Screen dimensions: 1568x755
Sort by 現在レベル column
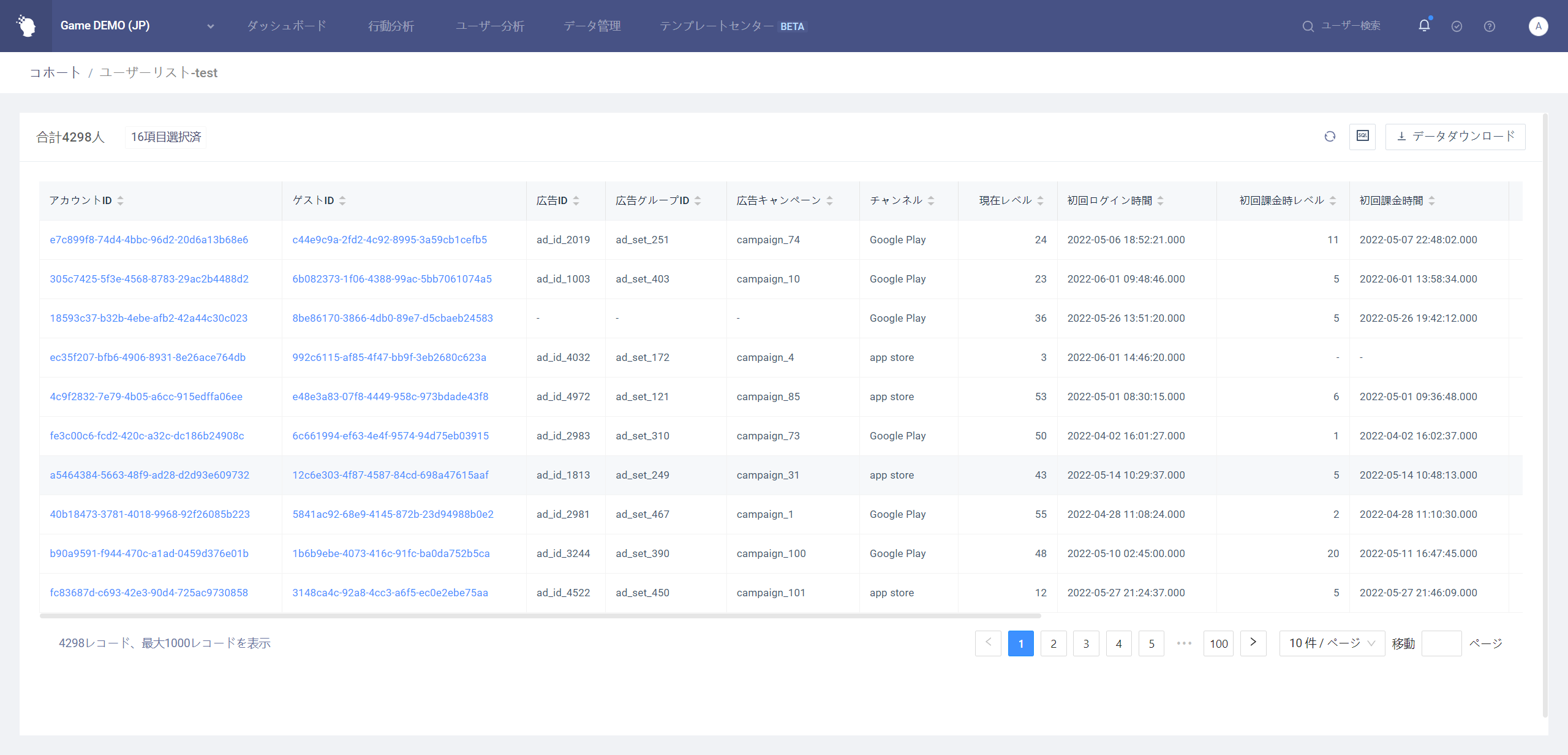[1040, 200]
